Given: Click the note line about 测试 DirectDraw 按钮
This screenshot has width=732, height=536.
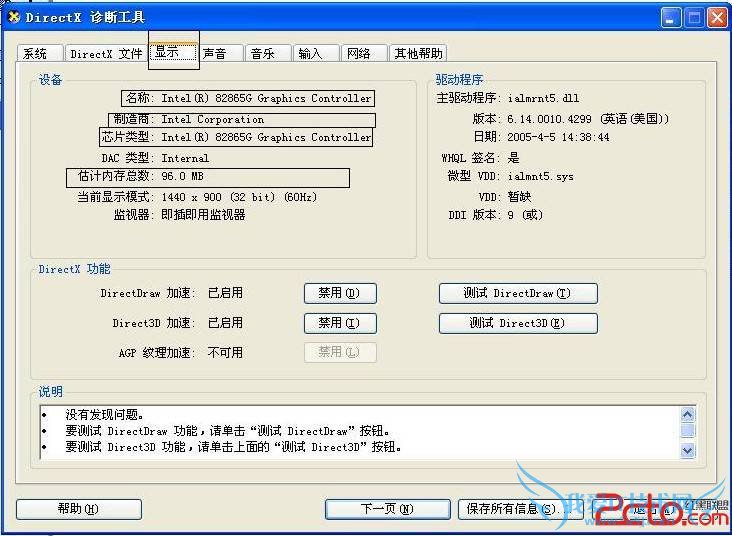Looking at the screenshot, I should pos(227,430).
